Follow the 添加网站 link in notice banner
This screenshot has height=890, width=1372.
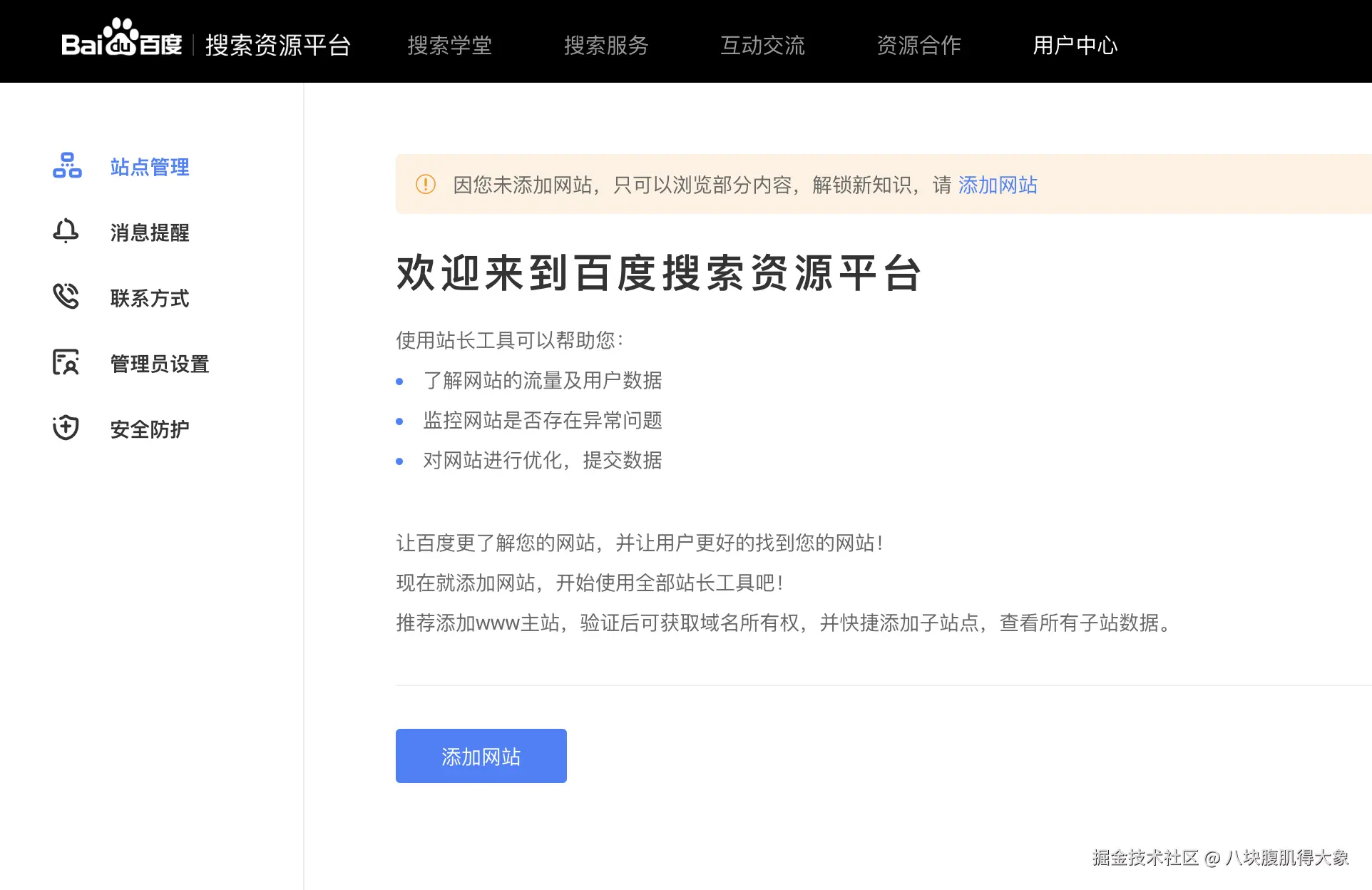click(x=998, y=185)
